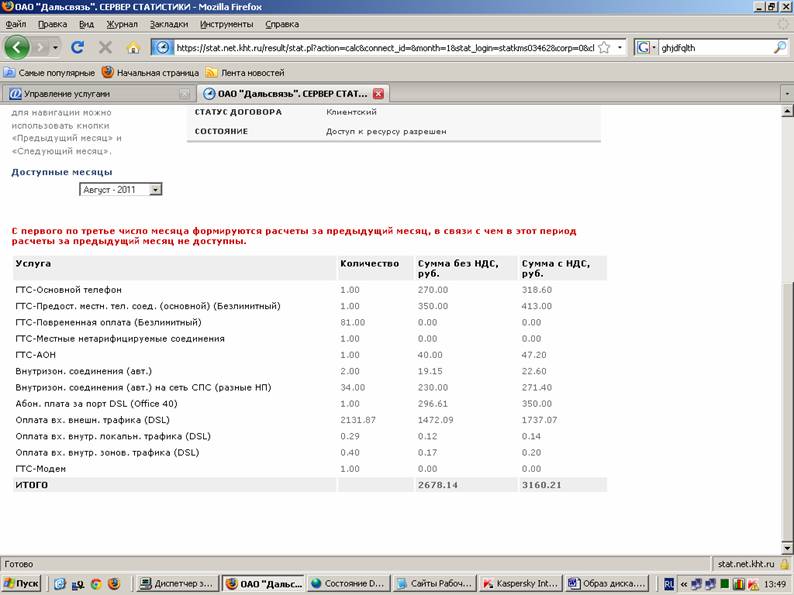Open the Закладки menu

(x=167, y=23)
